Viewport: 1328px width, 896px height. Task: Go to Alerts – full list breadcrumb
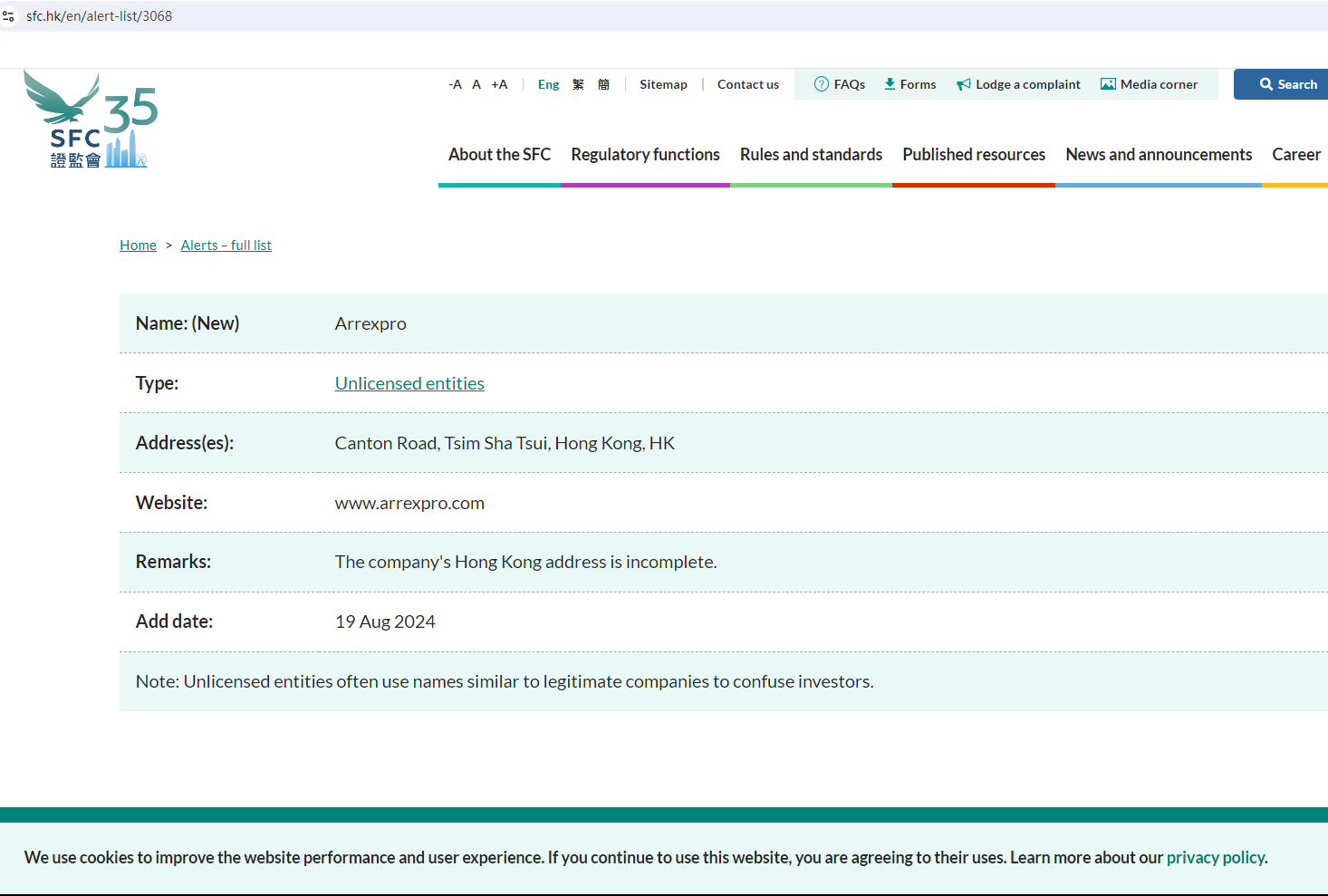coord(226,246)
